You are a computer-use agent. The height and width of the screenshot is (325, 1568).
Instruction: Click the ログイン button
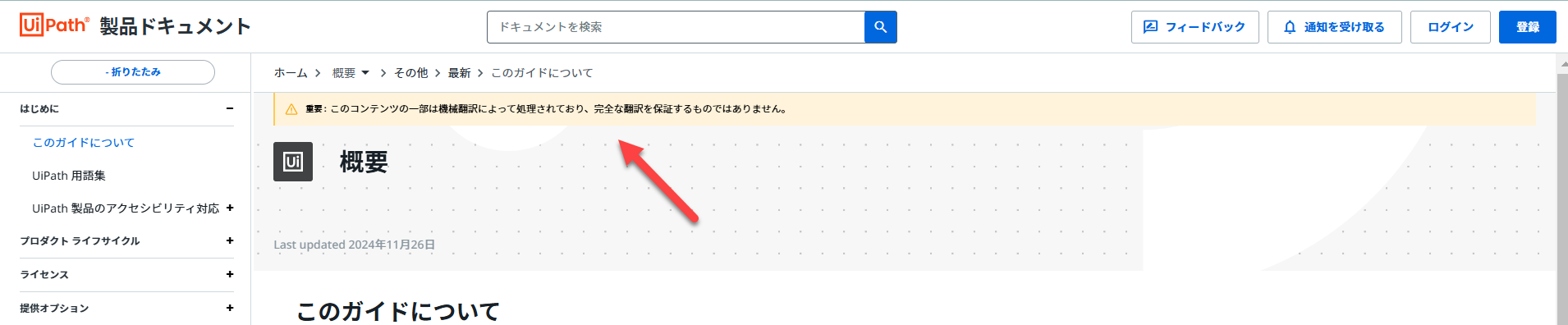tap(1450, 27)
